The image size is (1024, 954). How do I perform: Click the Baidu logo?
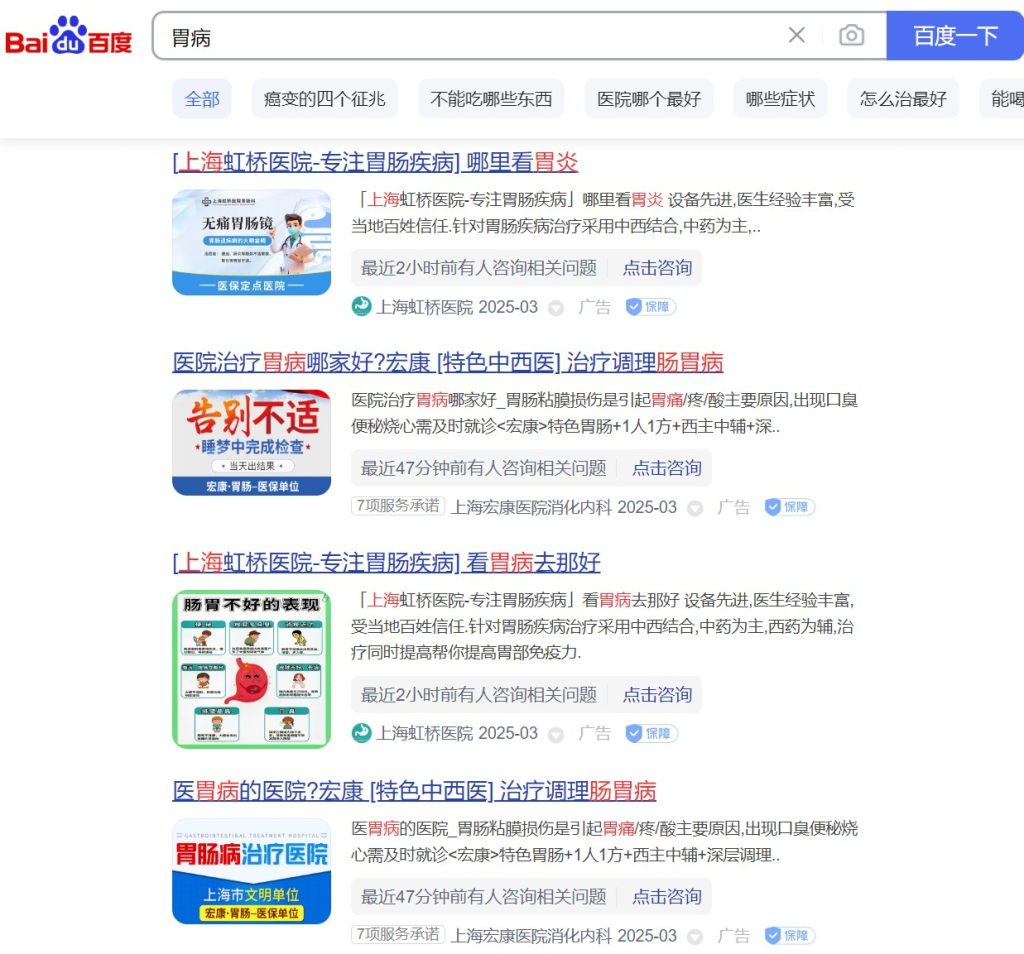(x=69, y=35)
